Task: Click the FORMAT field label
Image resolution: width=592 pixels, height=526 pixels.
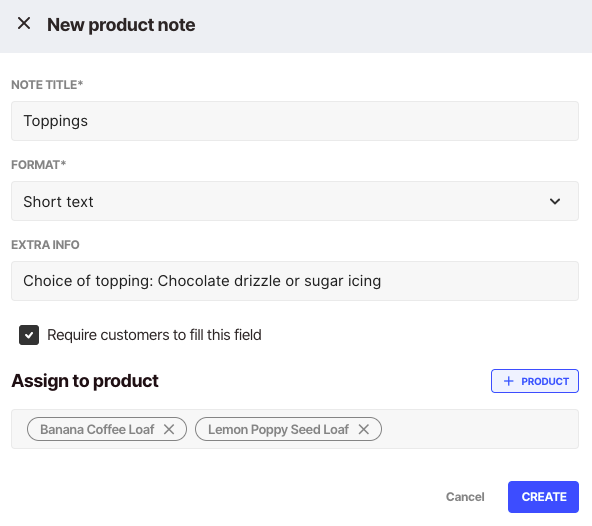Action: tap(39, 165)
